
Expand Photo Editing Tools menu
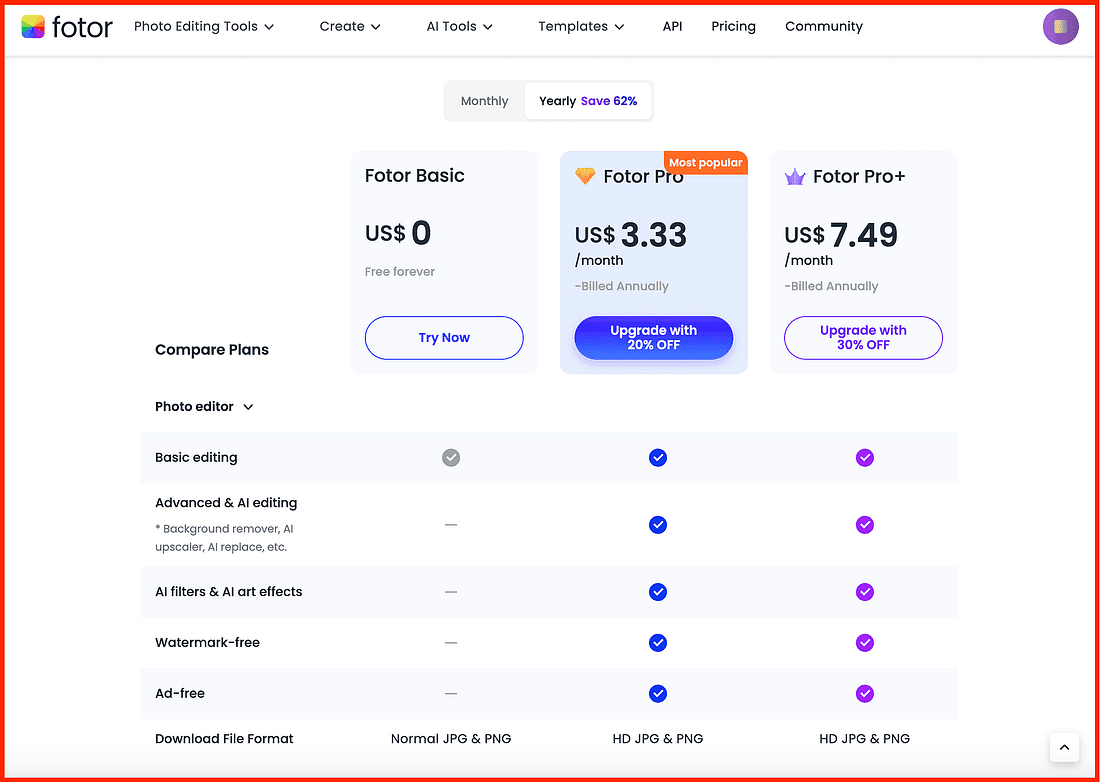pos(203,27)
